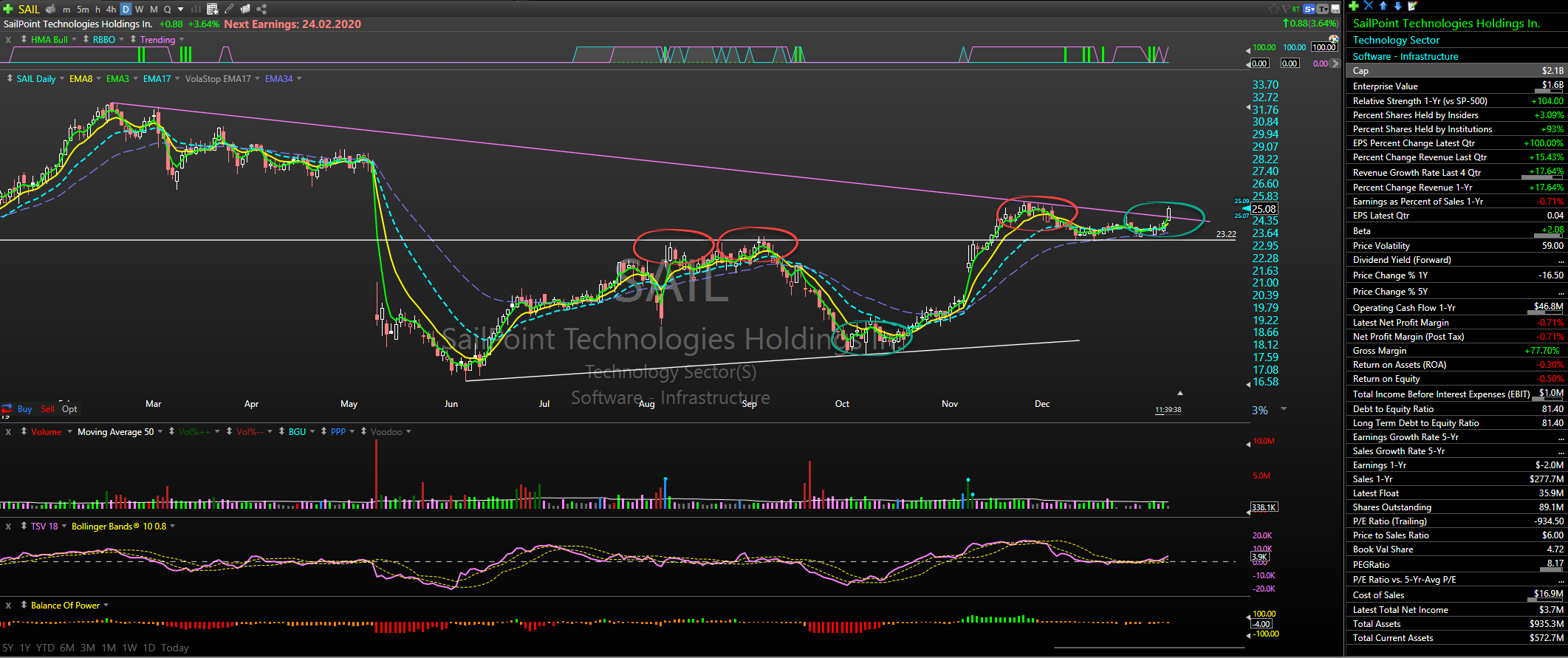Open the EMA34 dropdown
The image size is (1568, 658).
click(x=299, y=78)
